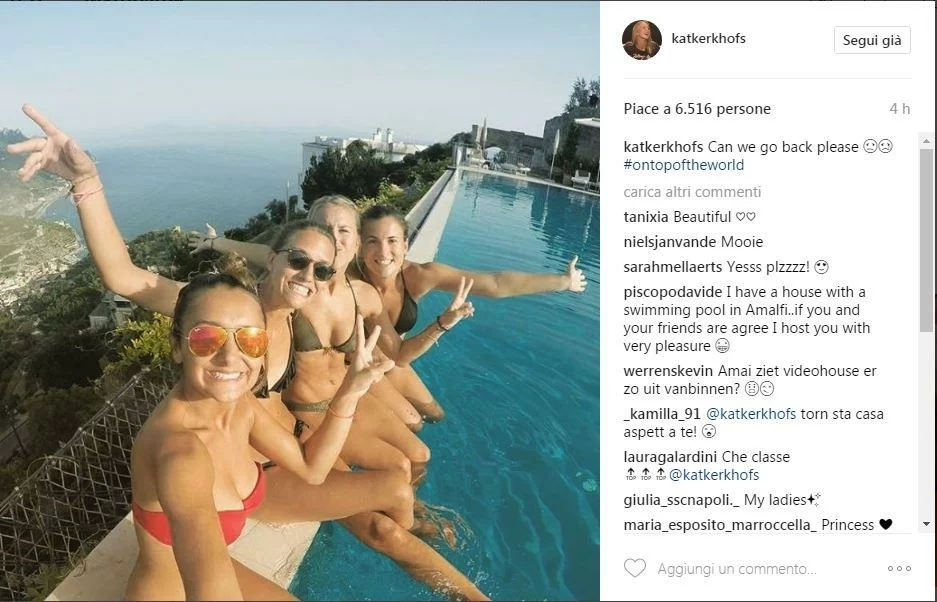
Task: Click the katkerkhofs profile avatar
Action: coord(641,40)
